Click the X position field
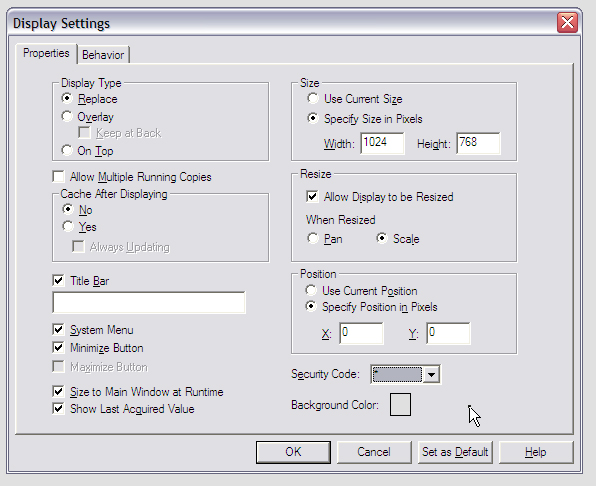596x486 pixels. point(361,333)
